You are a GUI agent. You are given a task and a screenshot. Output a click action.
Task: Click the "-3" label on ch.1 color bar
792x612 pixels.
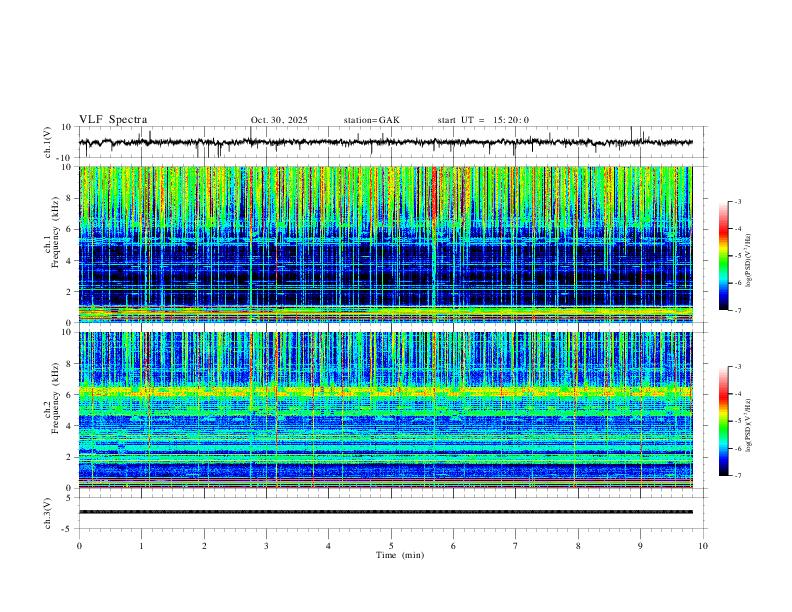[738, 201]
